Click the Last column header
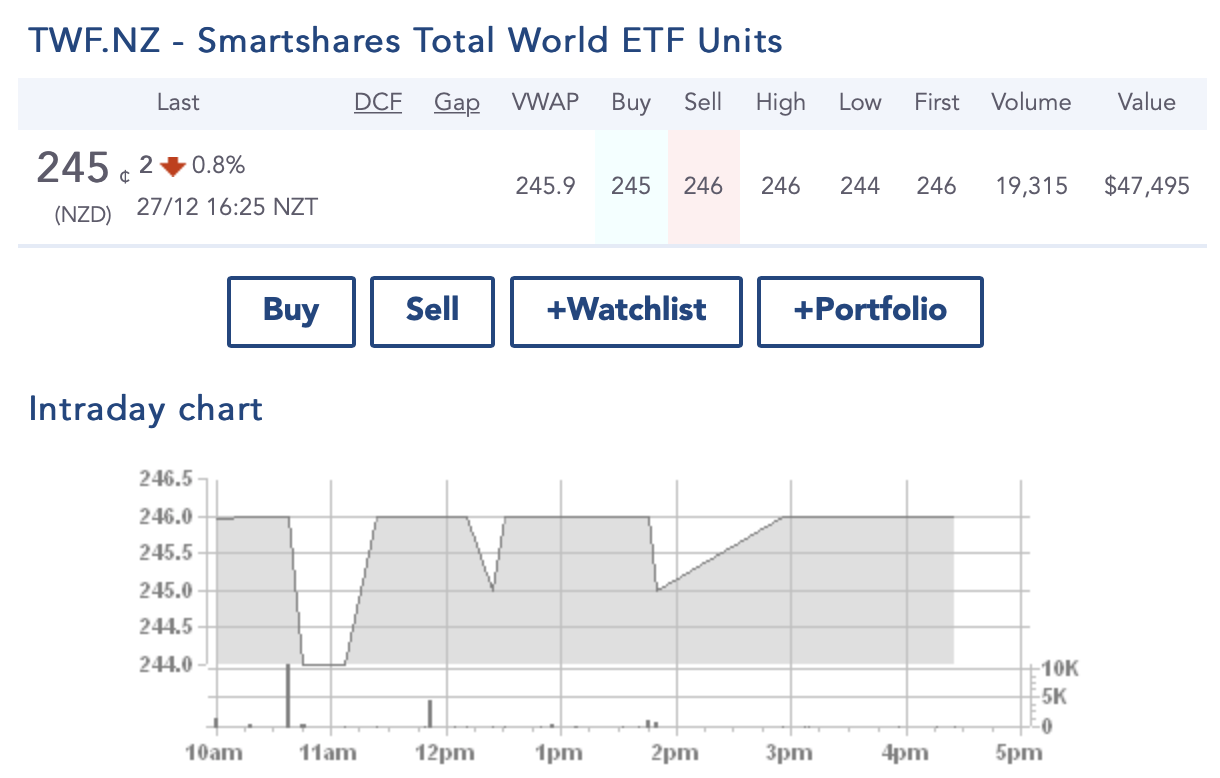Image resolution: width=1220 pixels, height=778 pixels. coord(178,102)
